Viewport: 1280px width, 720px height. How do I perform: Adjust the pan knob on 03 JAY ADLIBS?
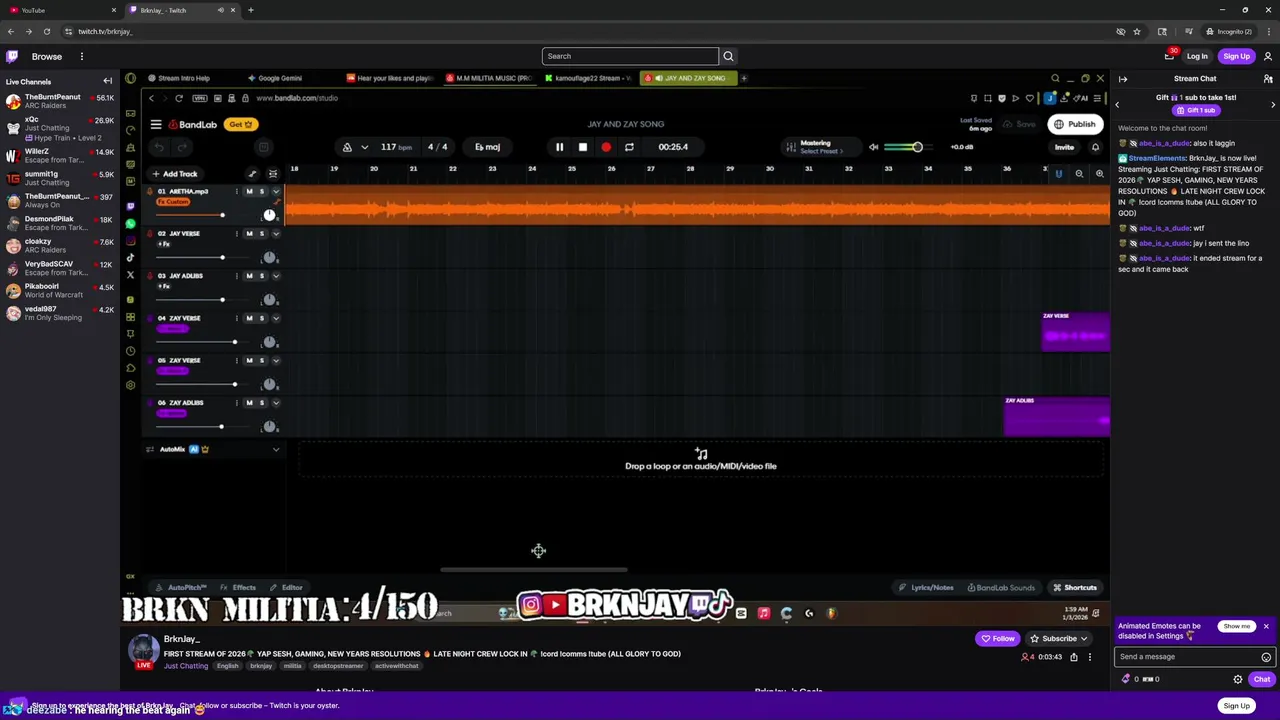click(269, 300)
